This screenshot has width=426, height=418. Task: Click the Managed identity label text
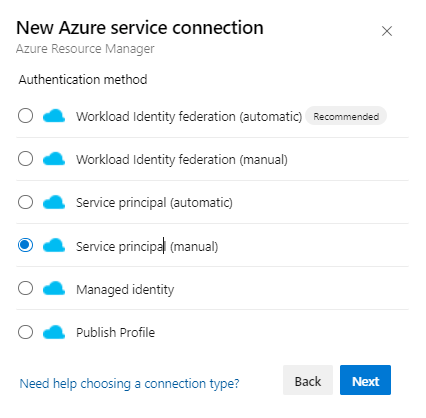click(x=125, y=289)
